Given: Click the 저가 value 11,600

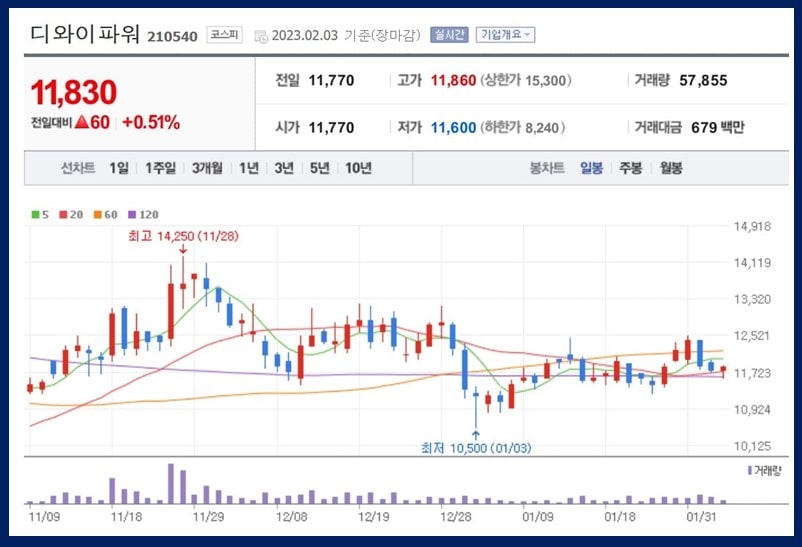Looking at the screenshot, I should (x=453, y=127).
